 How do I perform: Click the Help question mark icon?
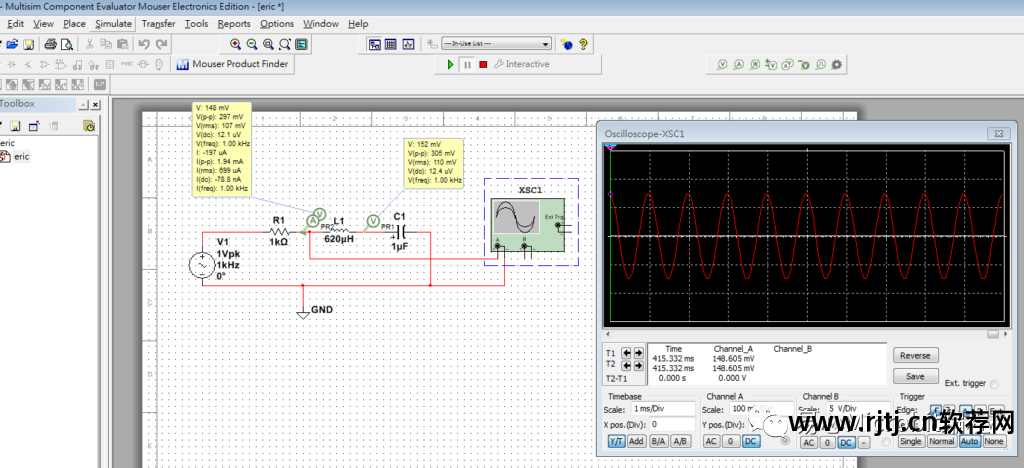click(x=583, y=44)
